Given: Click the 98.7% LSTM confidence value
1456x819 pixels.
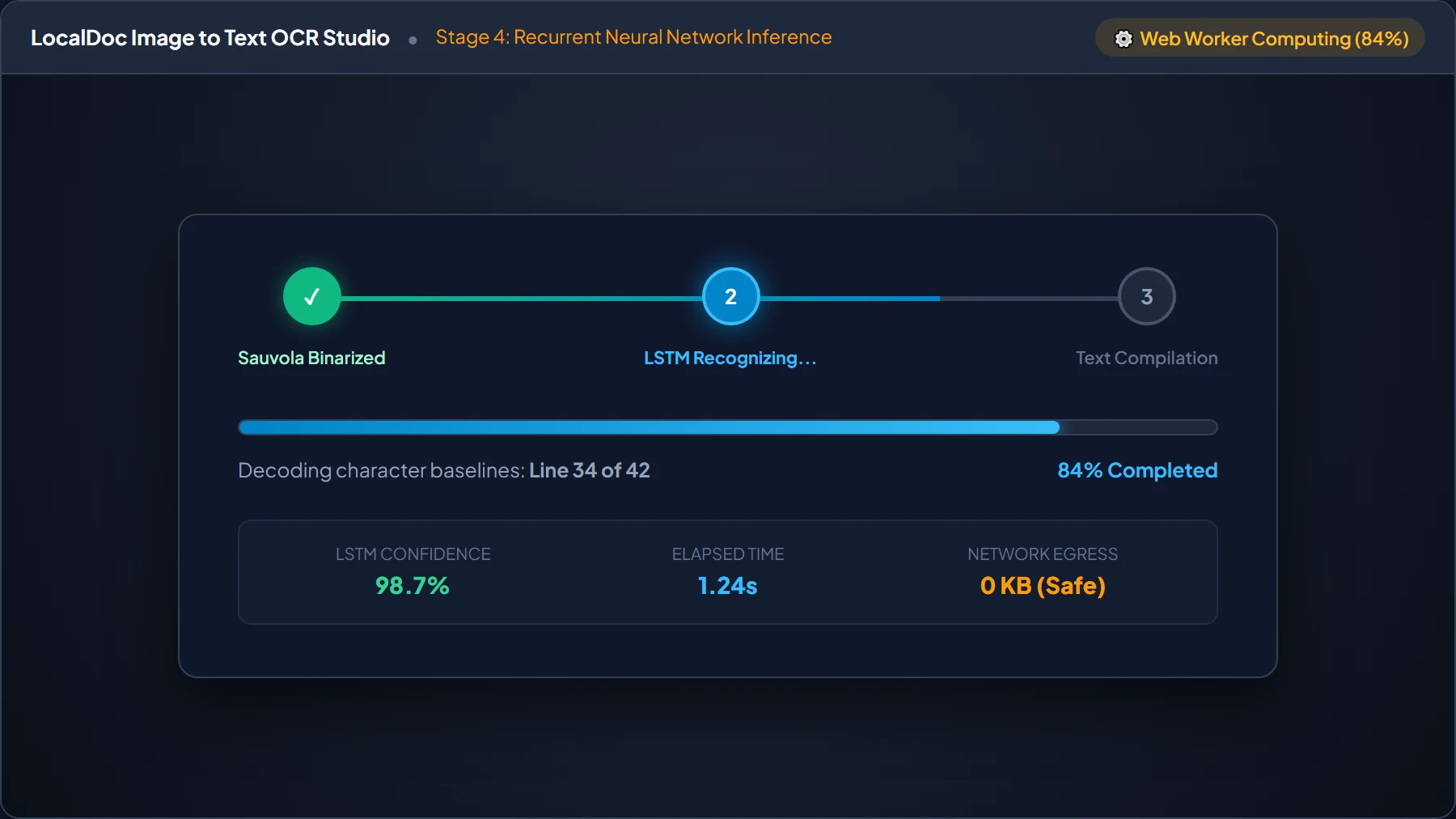Looking at the screenshot, I should click(x=413, y=586).
